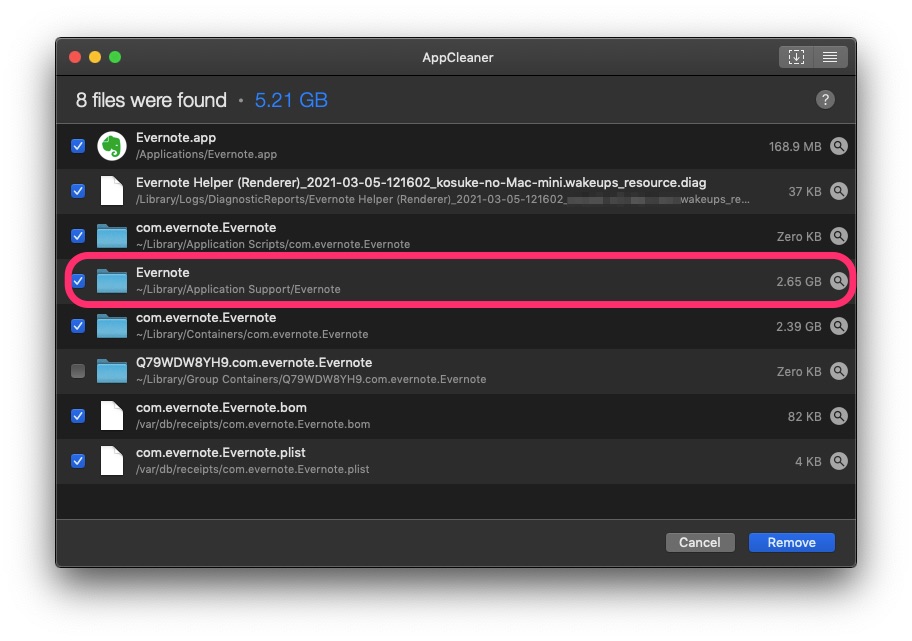This screenshot has height=641, width=912.
Task: Show Application Scripts com.evernote.Evernote folder via magnifier
Action: (x=838, y=236)
